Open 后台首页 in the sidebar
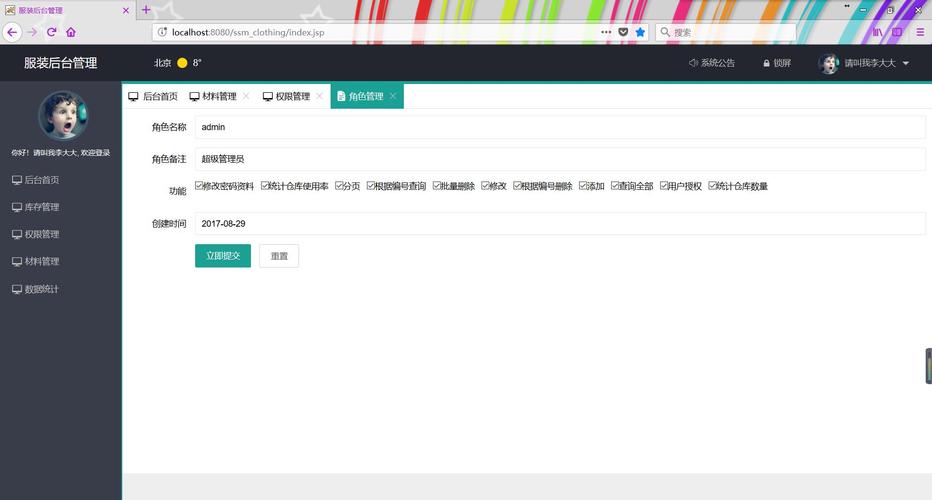The height and width of the screenshot is (500, 932). [36, 180]
